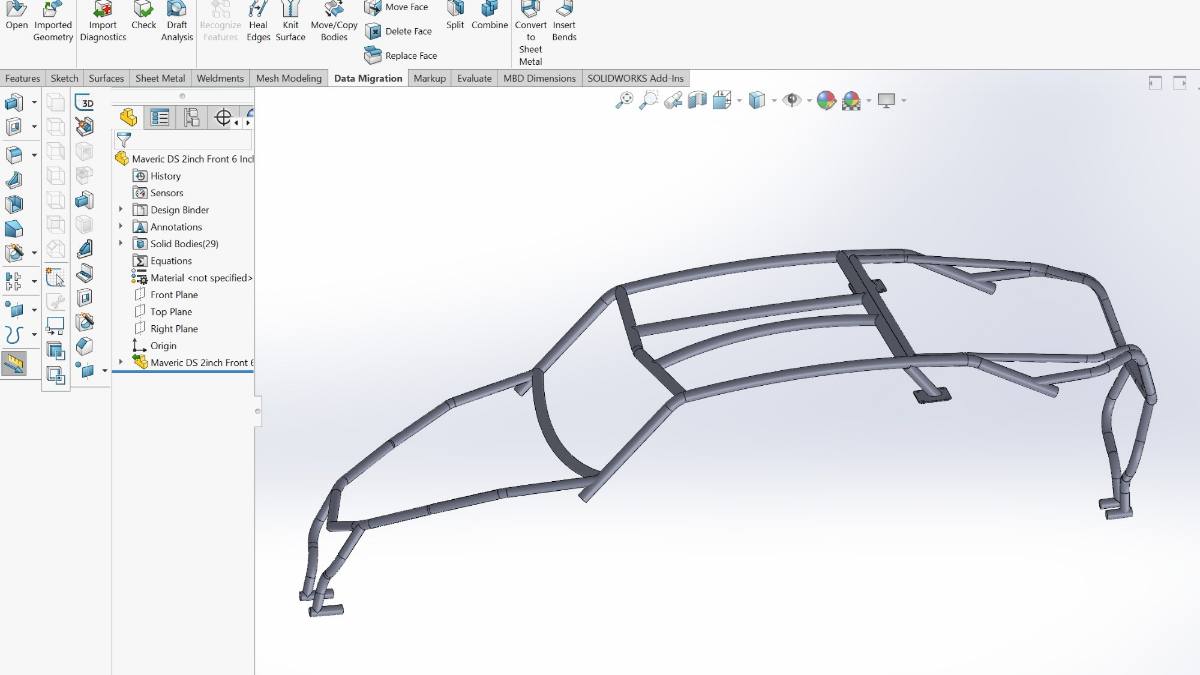Select Sensors in the feature tree

(x=159, y=193)
